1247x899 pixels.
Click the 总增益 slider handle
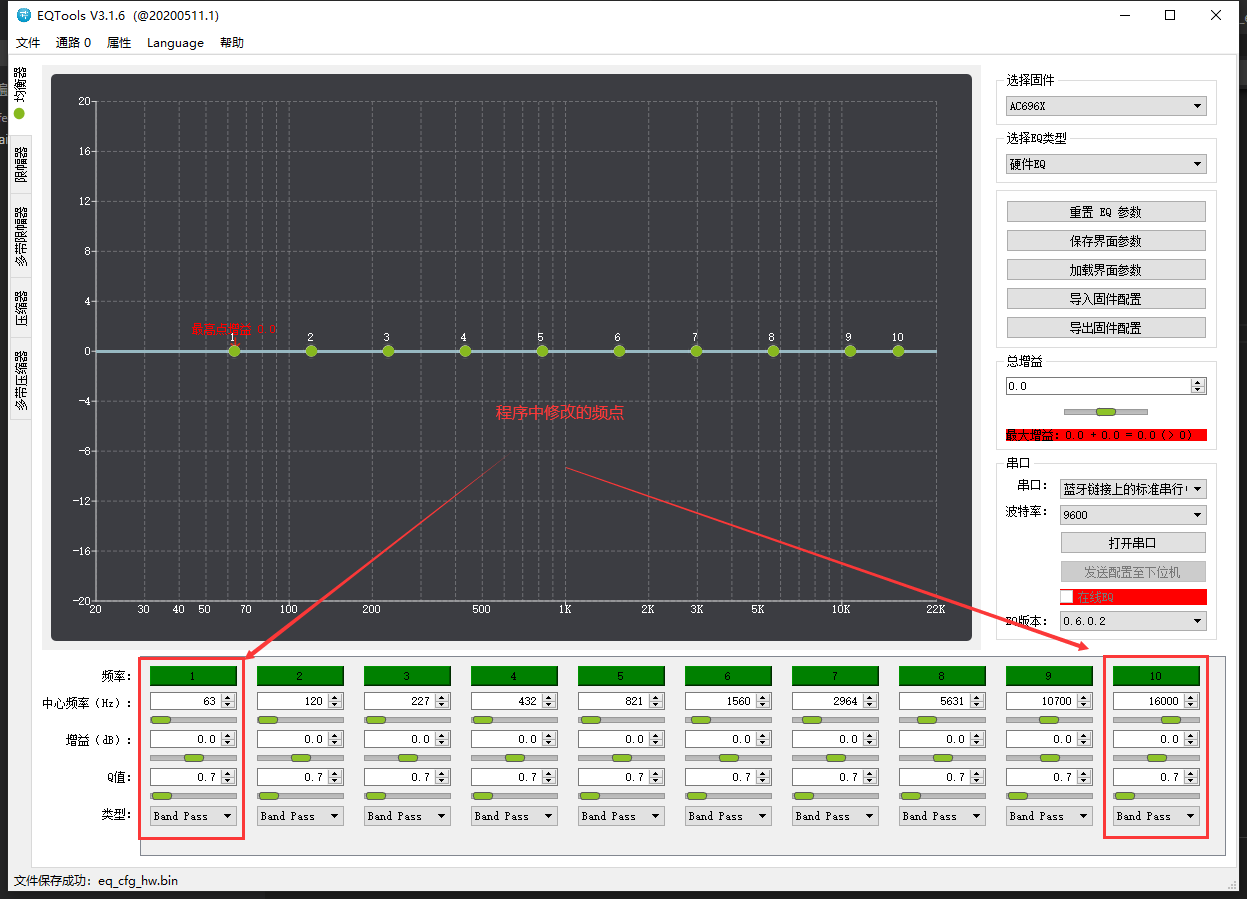pos(1105,411)
